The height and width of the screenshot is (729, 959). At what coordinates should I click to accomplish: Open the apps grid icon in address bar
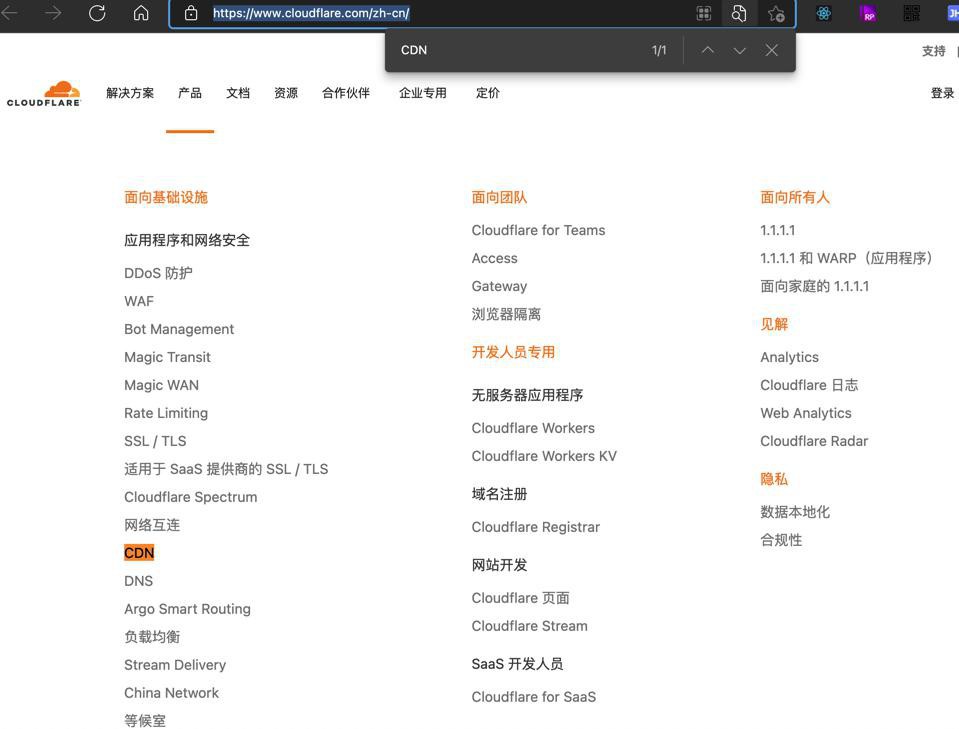click(x=704, y=13)
